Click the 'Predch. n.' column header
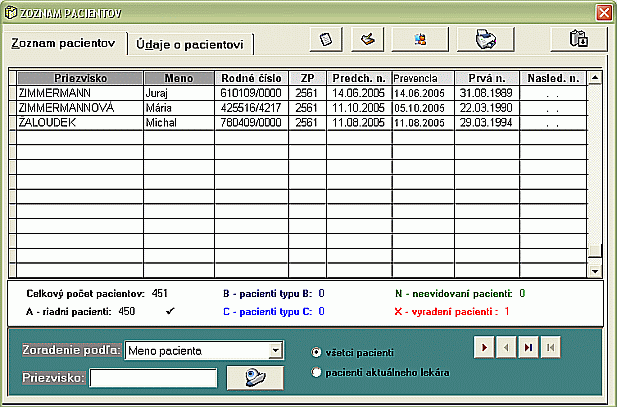Viewport: 617px width, 407px height. point(359,78)
